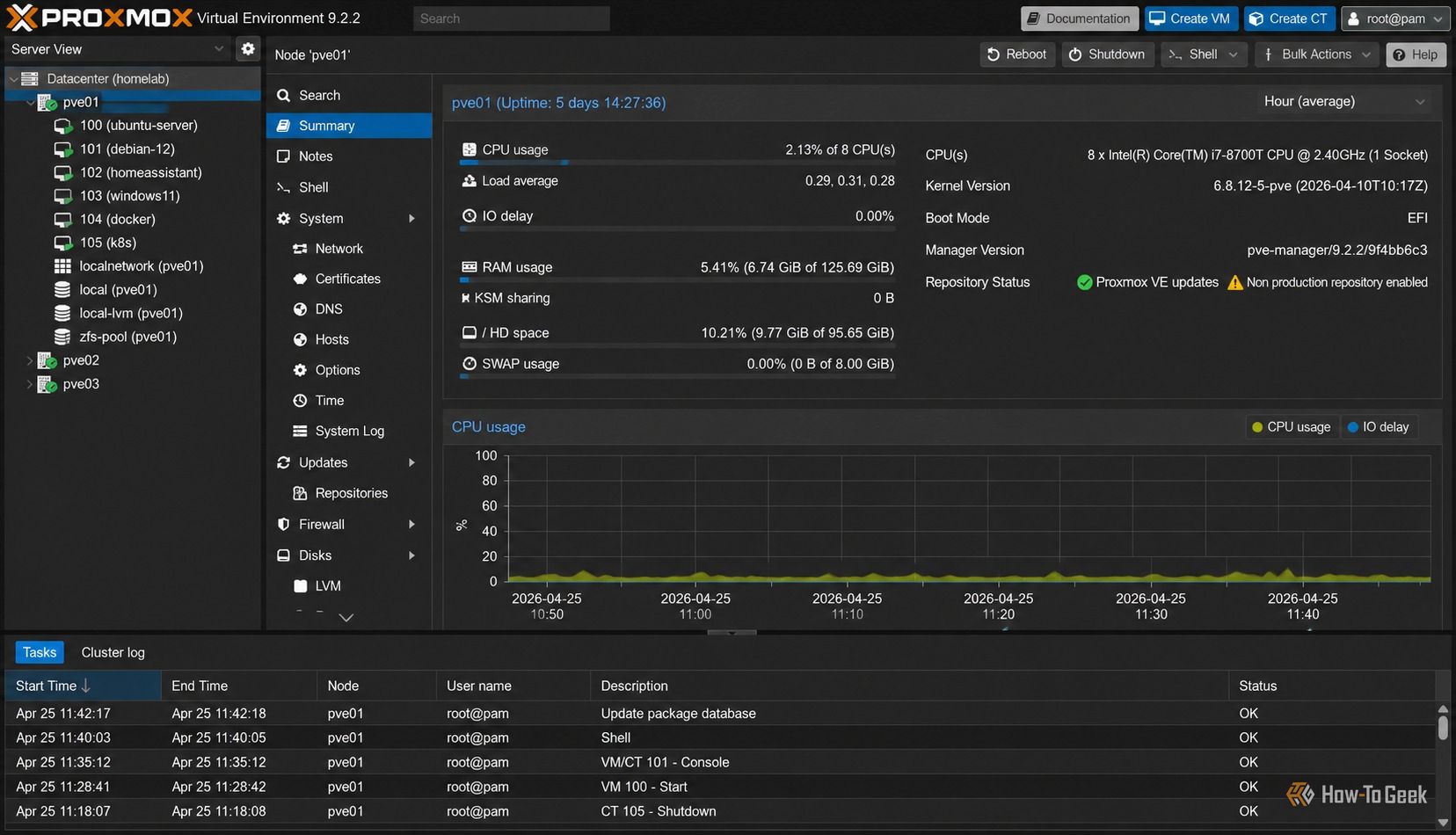Expand the System submenu arrow

pos(411,219)
